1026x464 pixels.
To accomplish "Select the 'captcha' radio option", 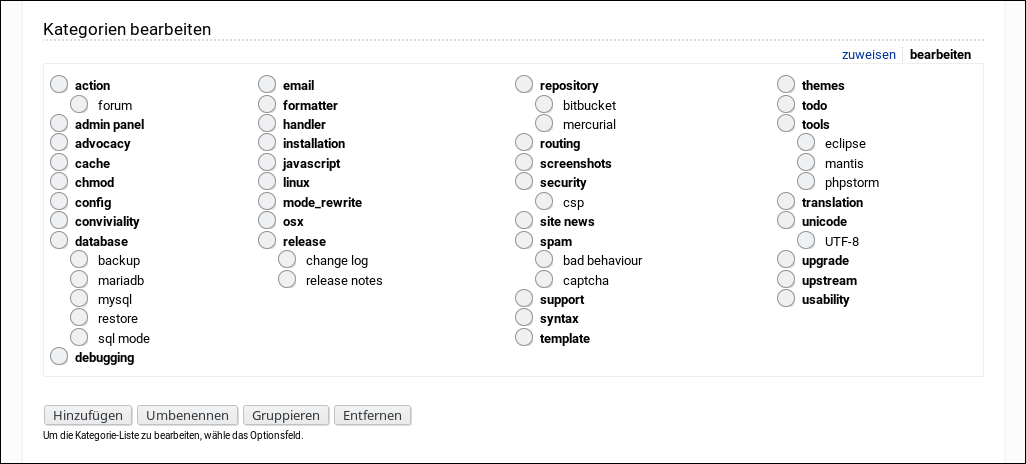I will tap(545, 280).
